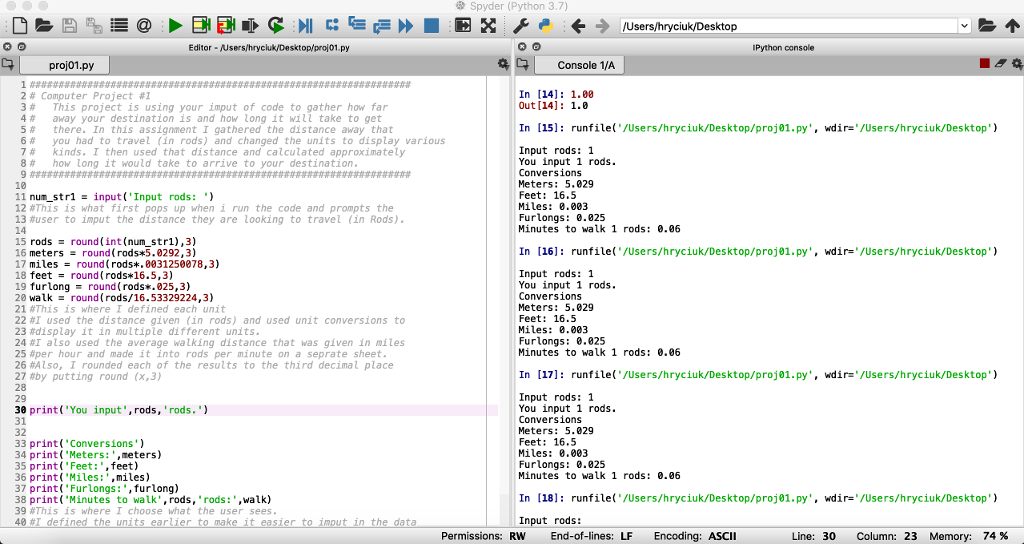
Task: Click line number 38 in the gutter
Action: click(x=19, y=500)
